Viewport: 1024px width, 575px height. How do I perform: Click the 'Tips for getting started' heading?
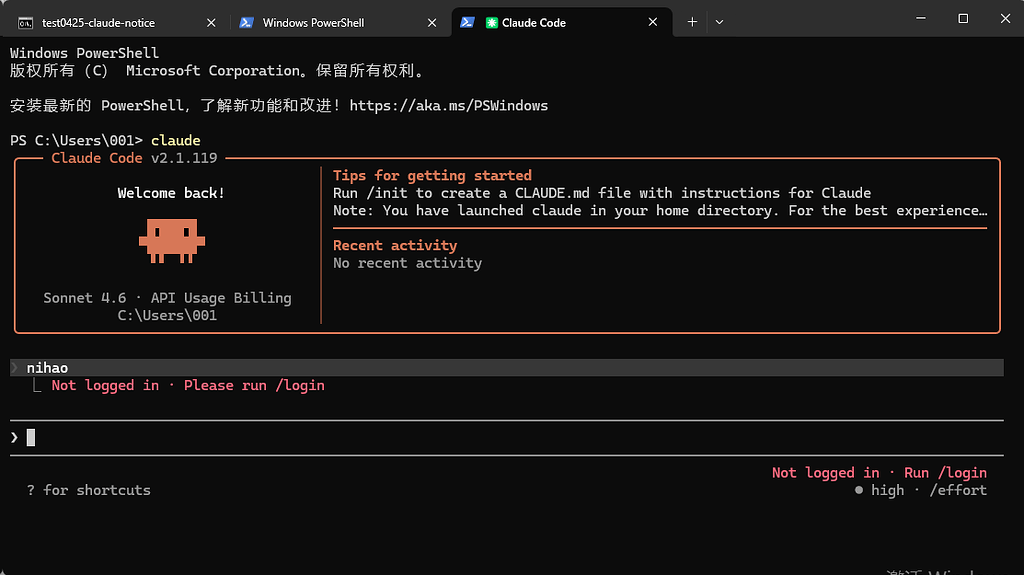(432, 175)
